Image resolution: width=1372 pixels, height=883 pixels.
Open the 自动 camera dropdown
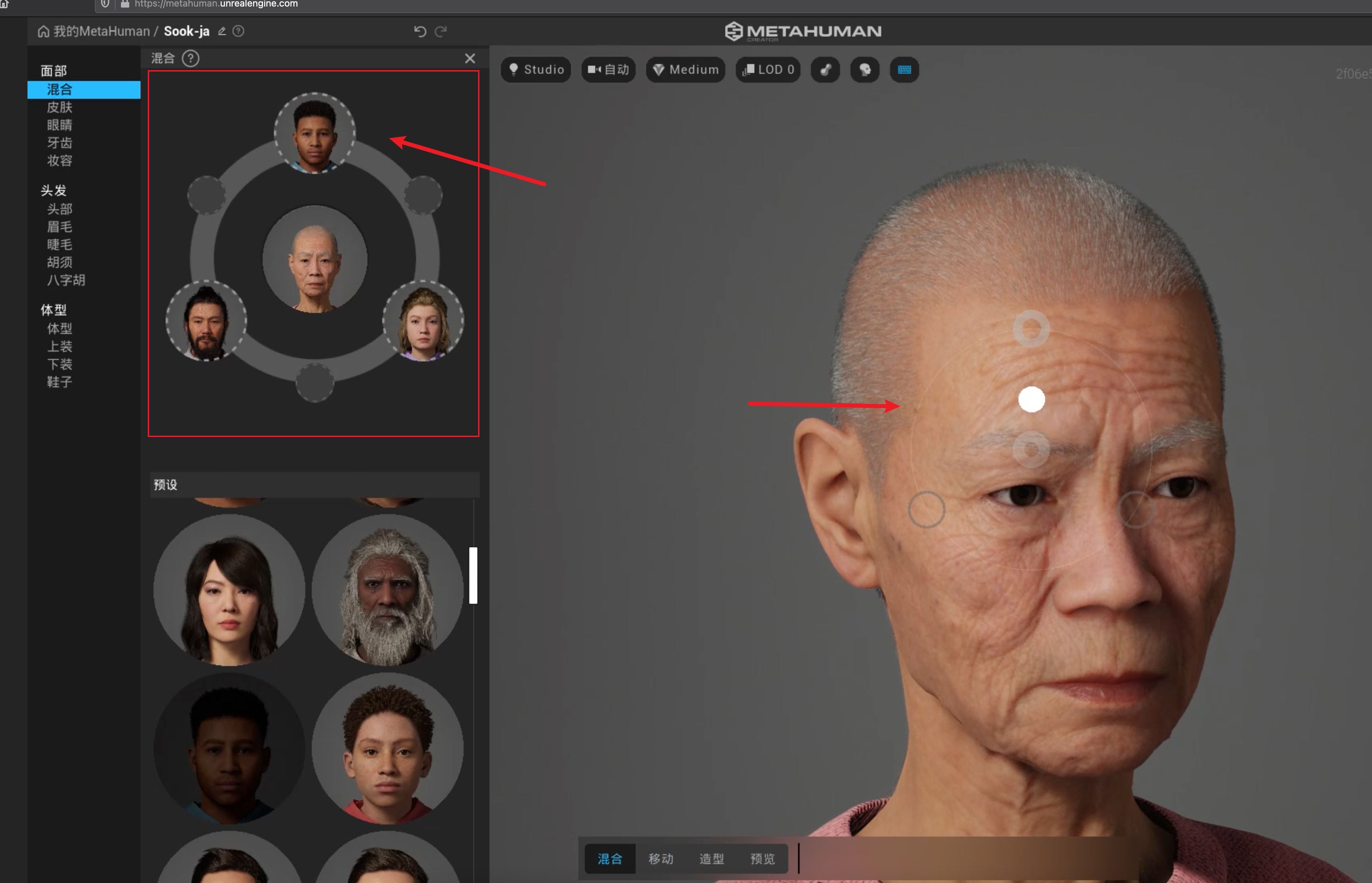coord(608,69)
